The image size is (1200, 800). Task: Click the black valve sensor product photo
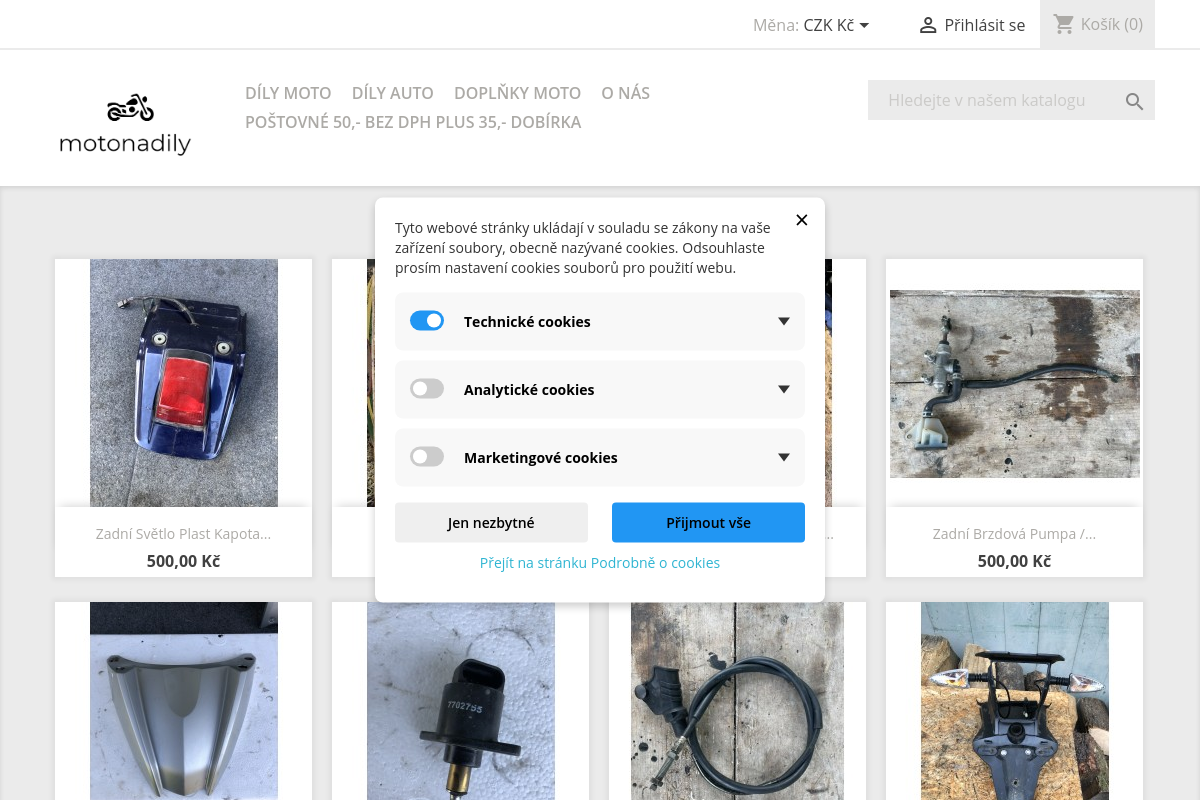461,701
